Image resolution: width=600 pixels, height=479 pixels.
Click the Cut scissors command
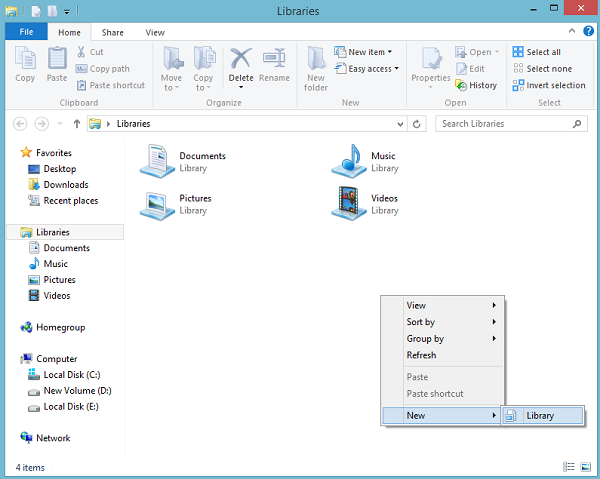(90, 52)
